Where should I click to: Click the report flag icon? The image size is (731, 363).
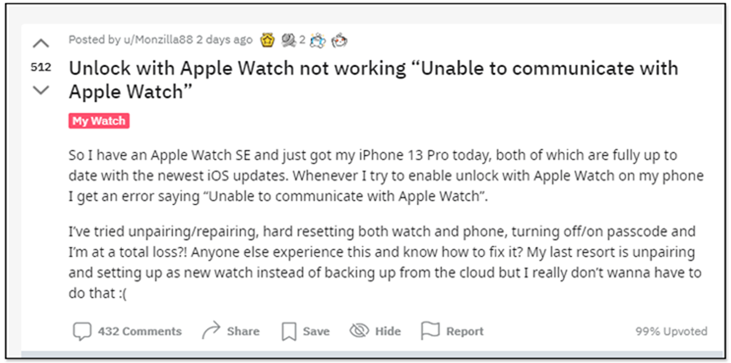click(430, 331)
